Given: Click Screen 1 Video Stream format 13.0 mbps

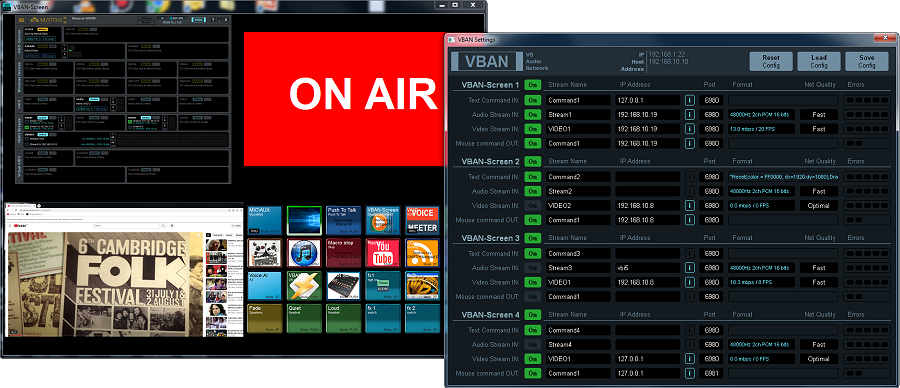Looking at the screenshot, I should pos(762,129).
